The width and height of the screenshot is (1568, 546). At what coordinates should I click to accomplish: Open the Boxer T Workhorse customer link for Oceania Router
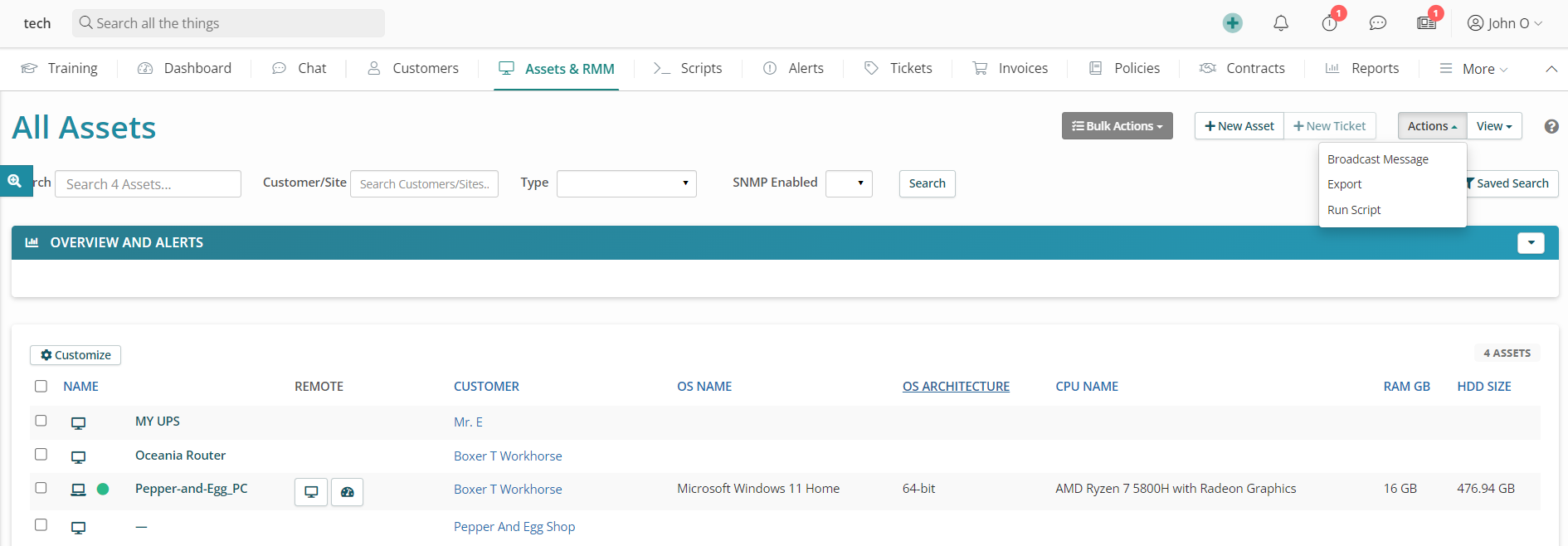tap(508, 456)
